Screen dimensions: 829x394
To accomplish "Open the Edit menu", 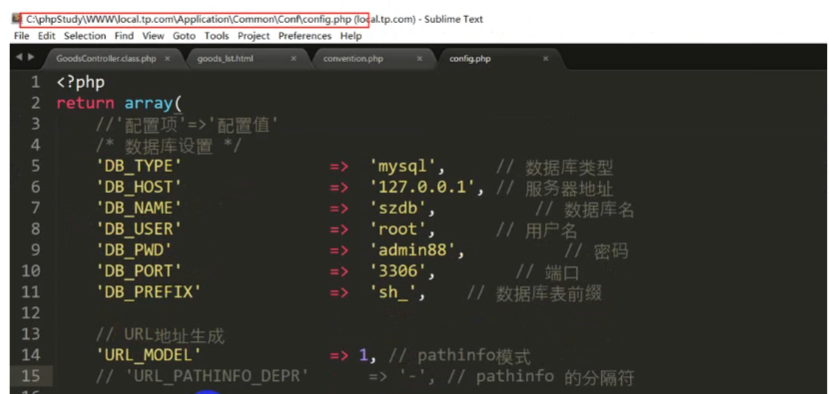I will click(47, 36).
